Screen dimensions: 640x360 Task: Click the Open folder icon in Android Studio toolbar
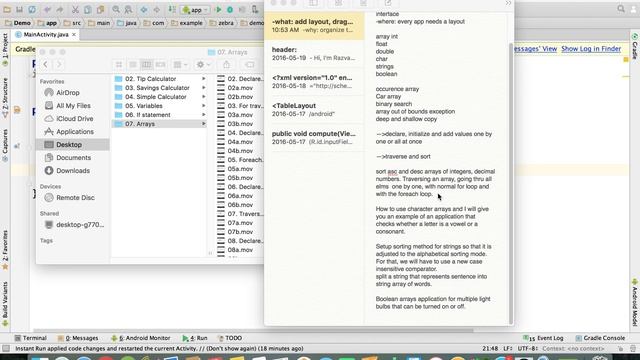(7, 9)
